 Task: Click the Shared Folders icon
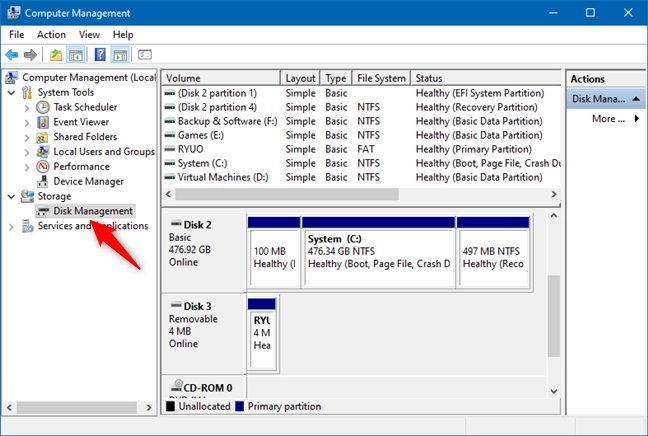coord(42,137)
